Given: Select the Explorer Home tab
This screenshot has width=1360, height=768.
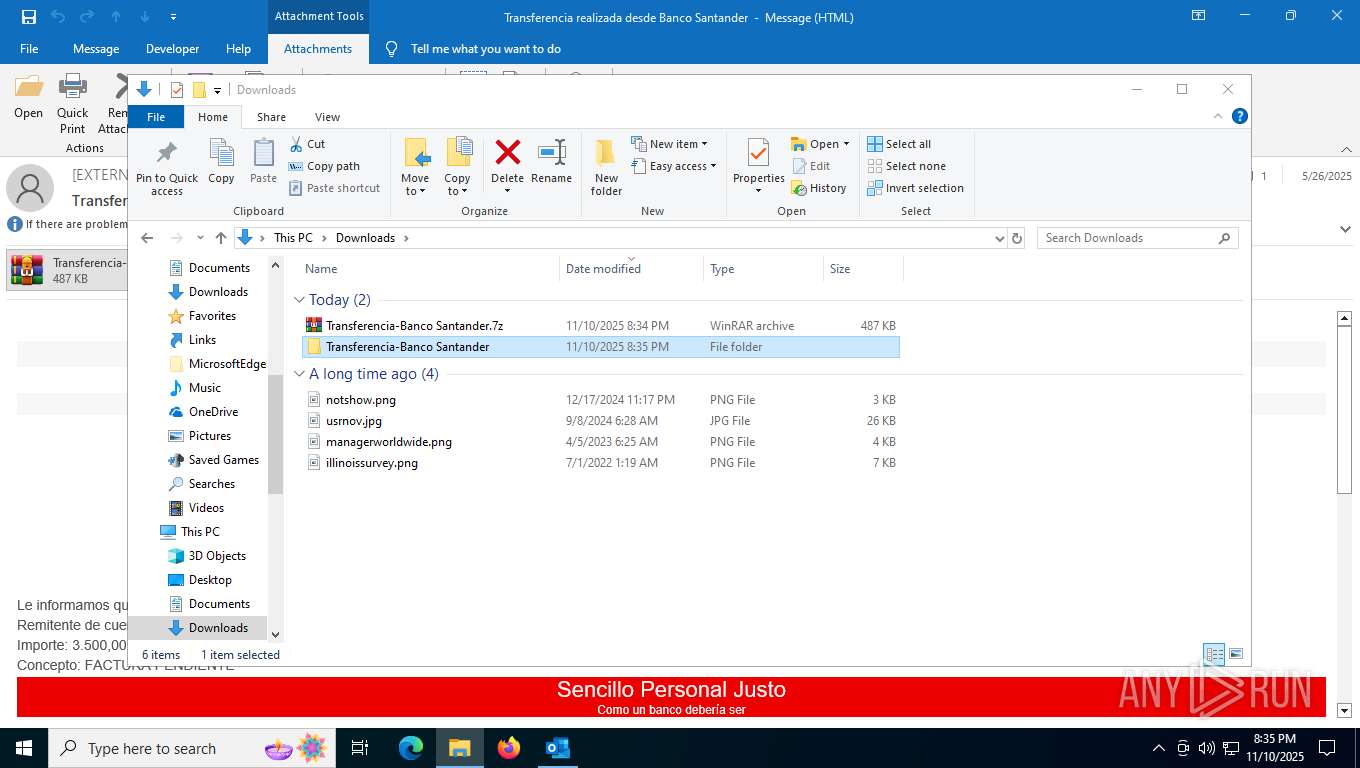Looking at the screenshot, I should tap(213, 117).
